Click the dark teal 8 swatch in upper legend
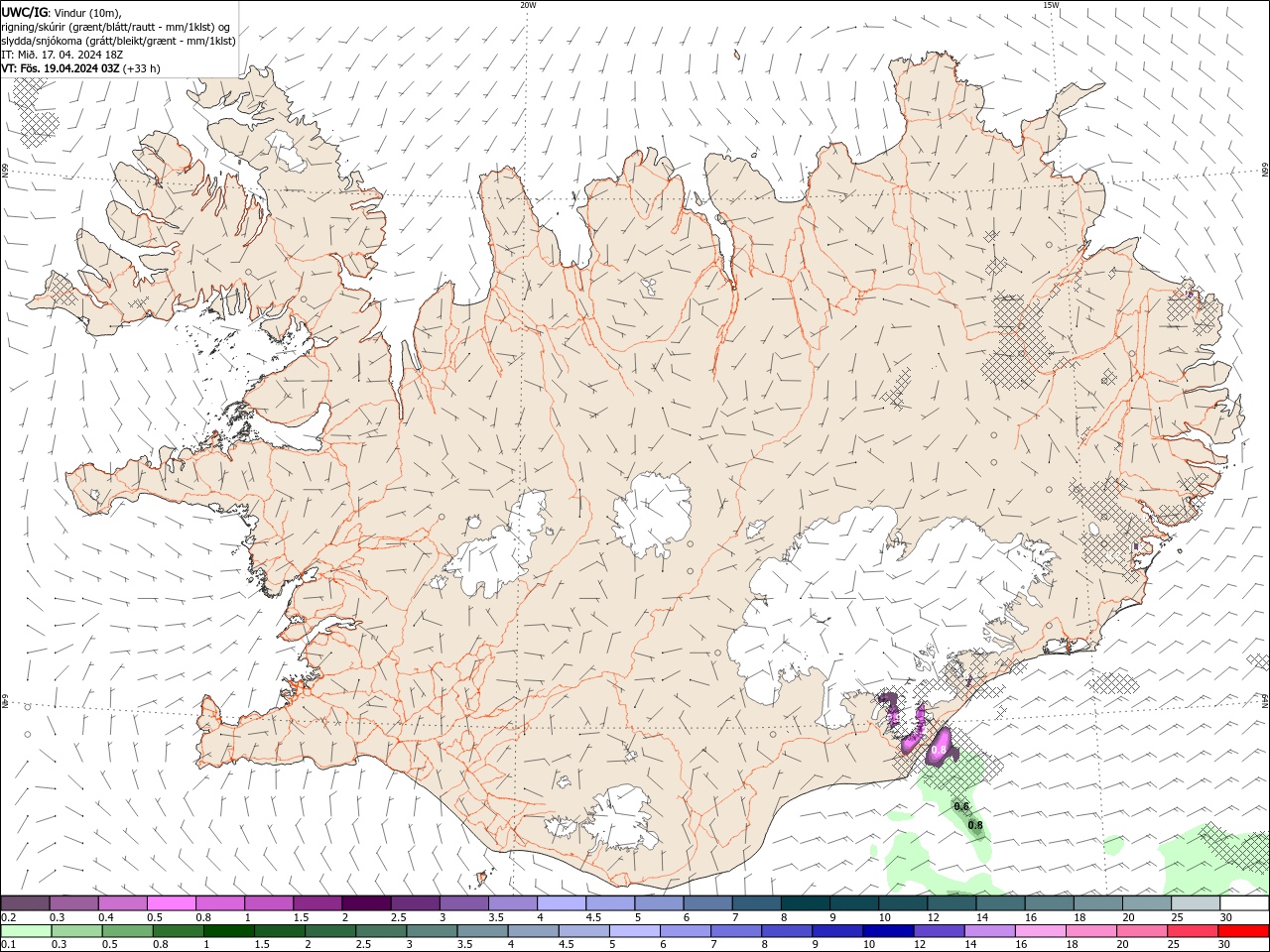 tap(805, 903)
